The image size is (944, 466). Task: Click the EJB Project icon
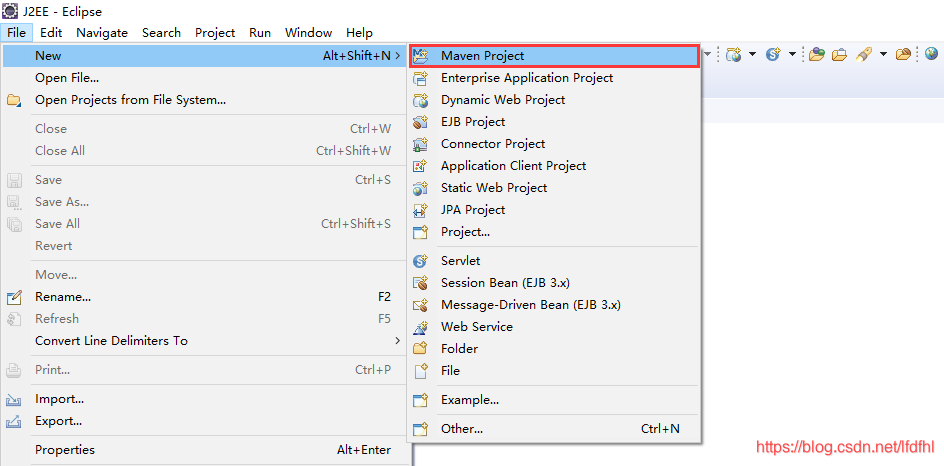[420, 122]
